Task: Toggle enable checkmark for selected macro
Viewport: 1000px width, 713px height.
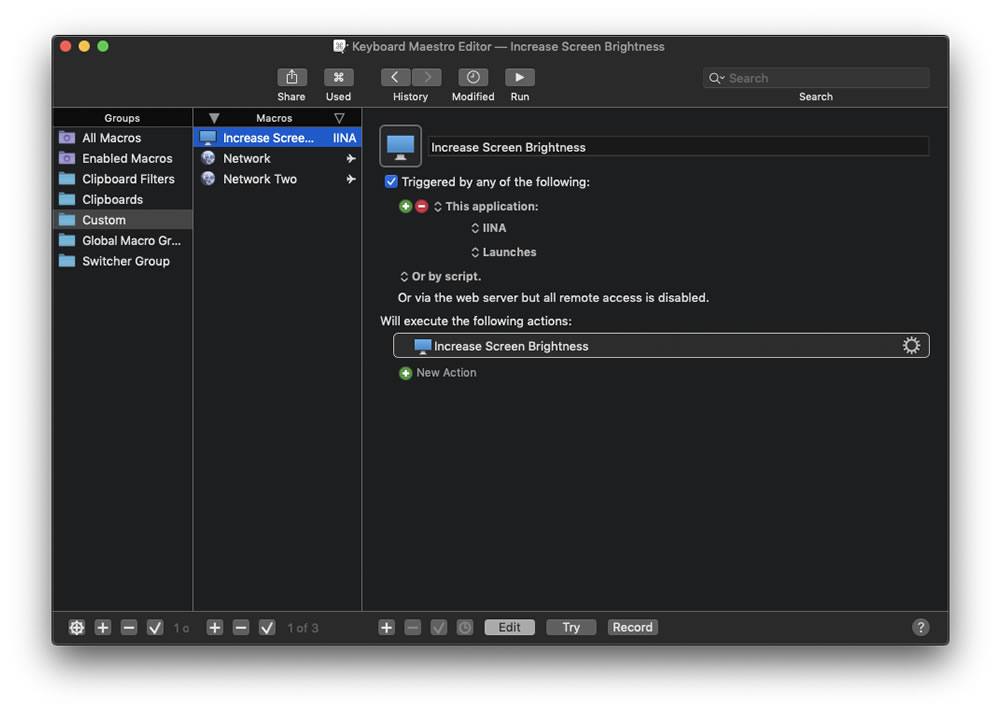Action: (x=267, y=628)
